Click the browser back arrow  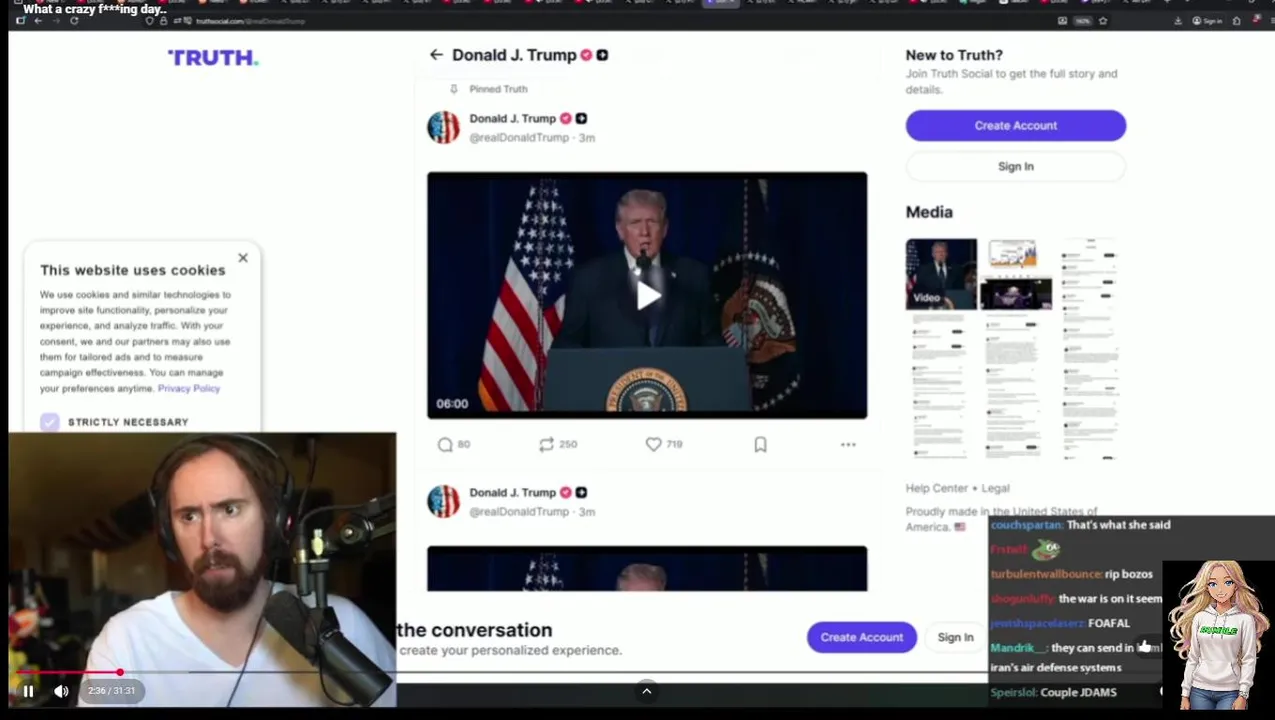(x=38, y=21)
